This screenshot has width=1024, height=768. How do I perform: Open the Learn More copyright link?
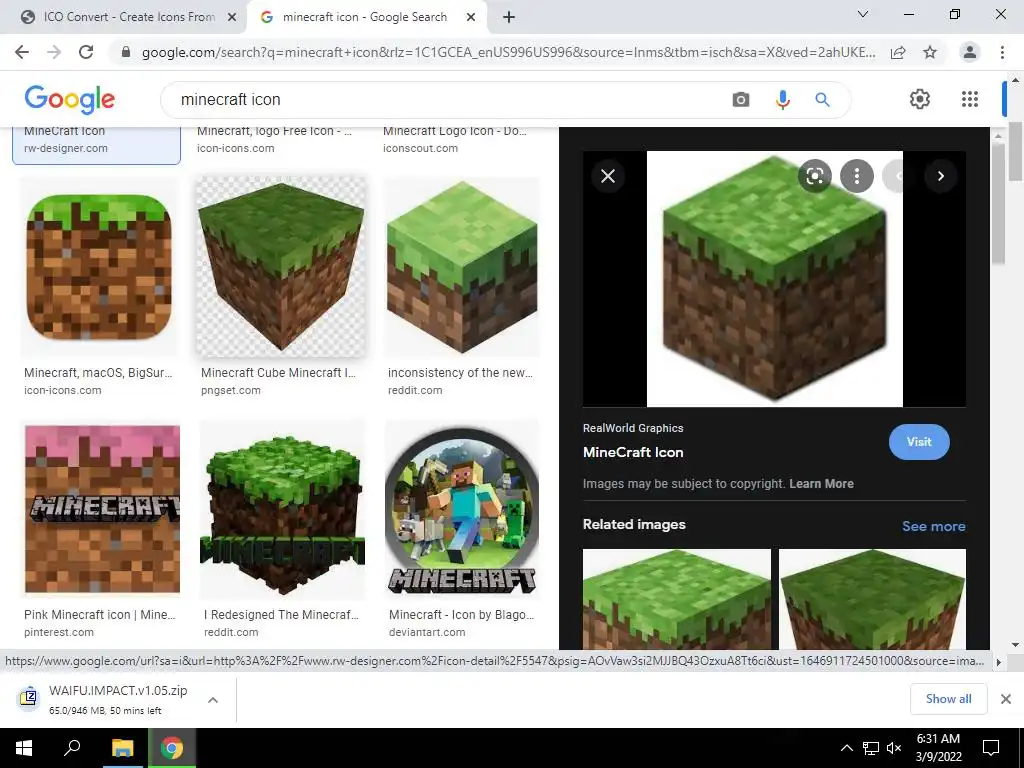coord(822,484)
